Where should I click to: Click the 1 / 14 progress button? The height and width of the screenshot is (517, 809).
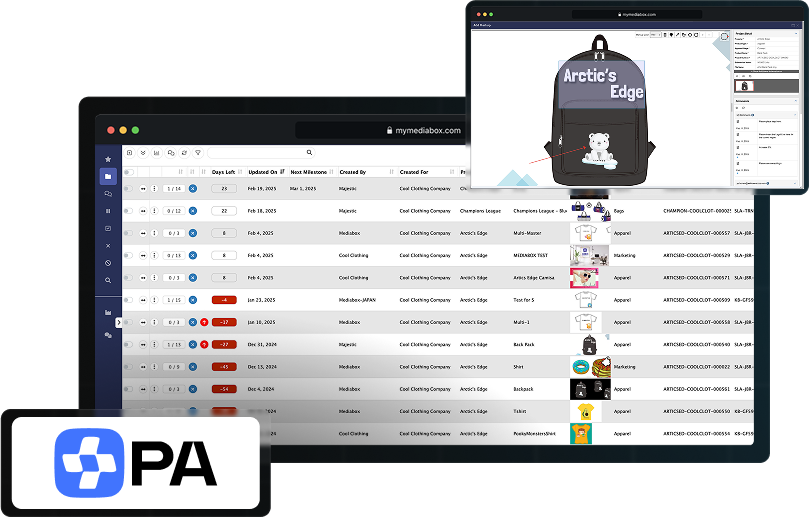[x=173, y=188]
